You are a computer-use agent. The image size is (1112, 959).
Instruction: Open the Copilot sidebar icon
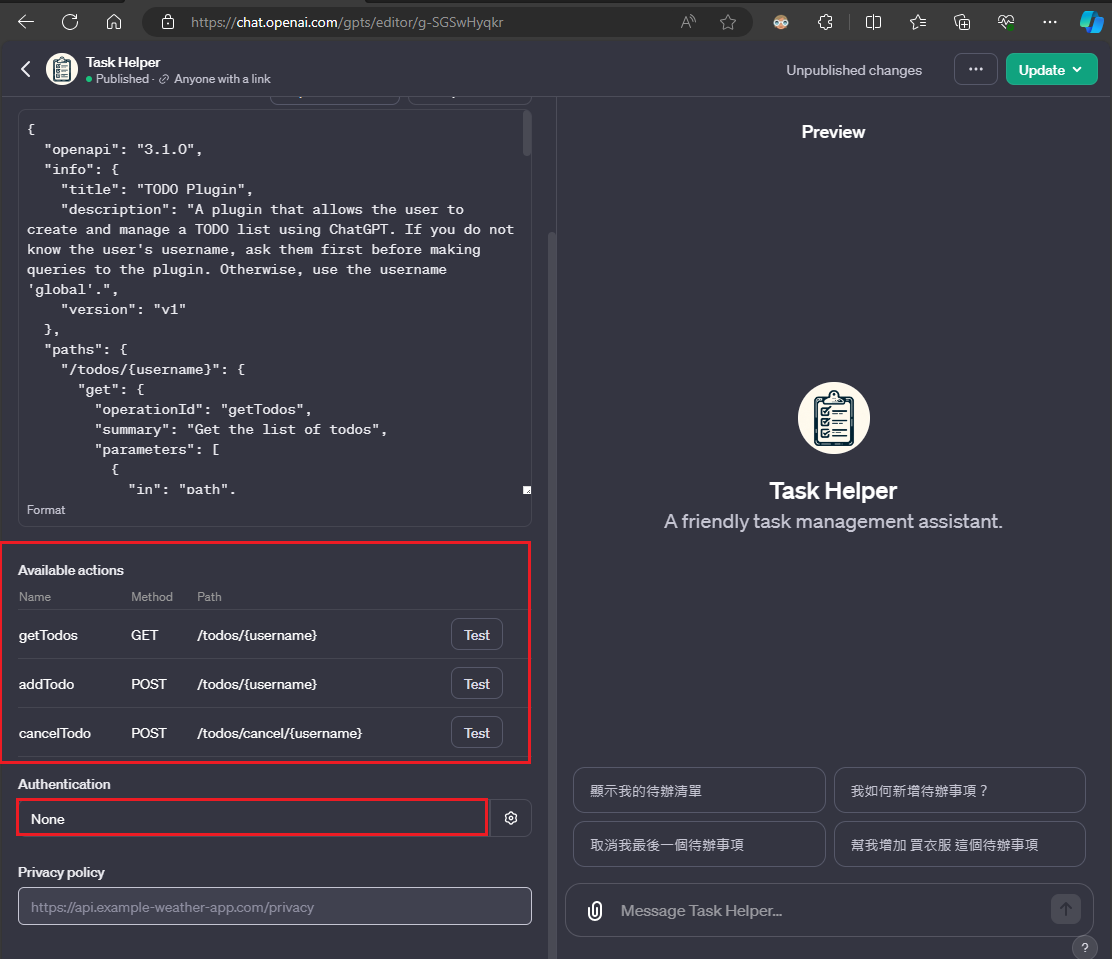tap(1091, 22)
